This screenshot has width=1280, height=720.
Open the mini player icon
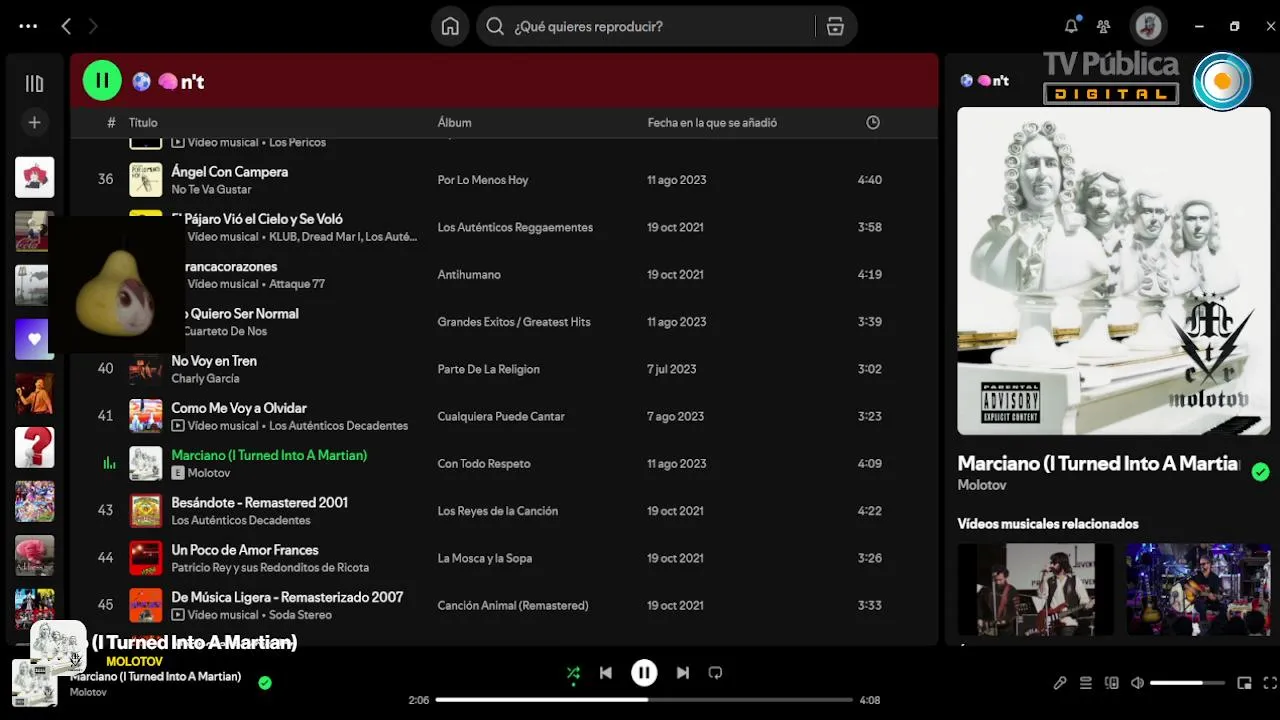(x=1244, y=683)
